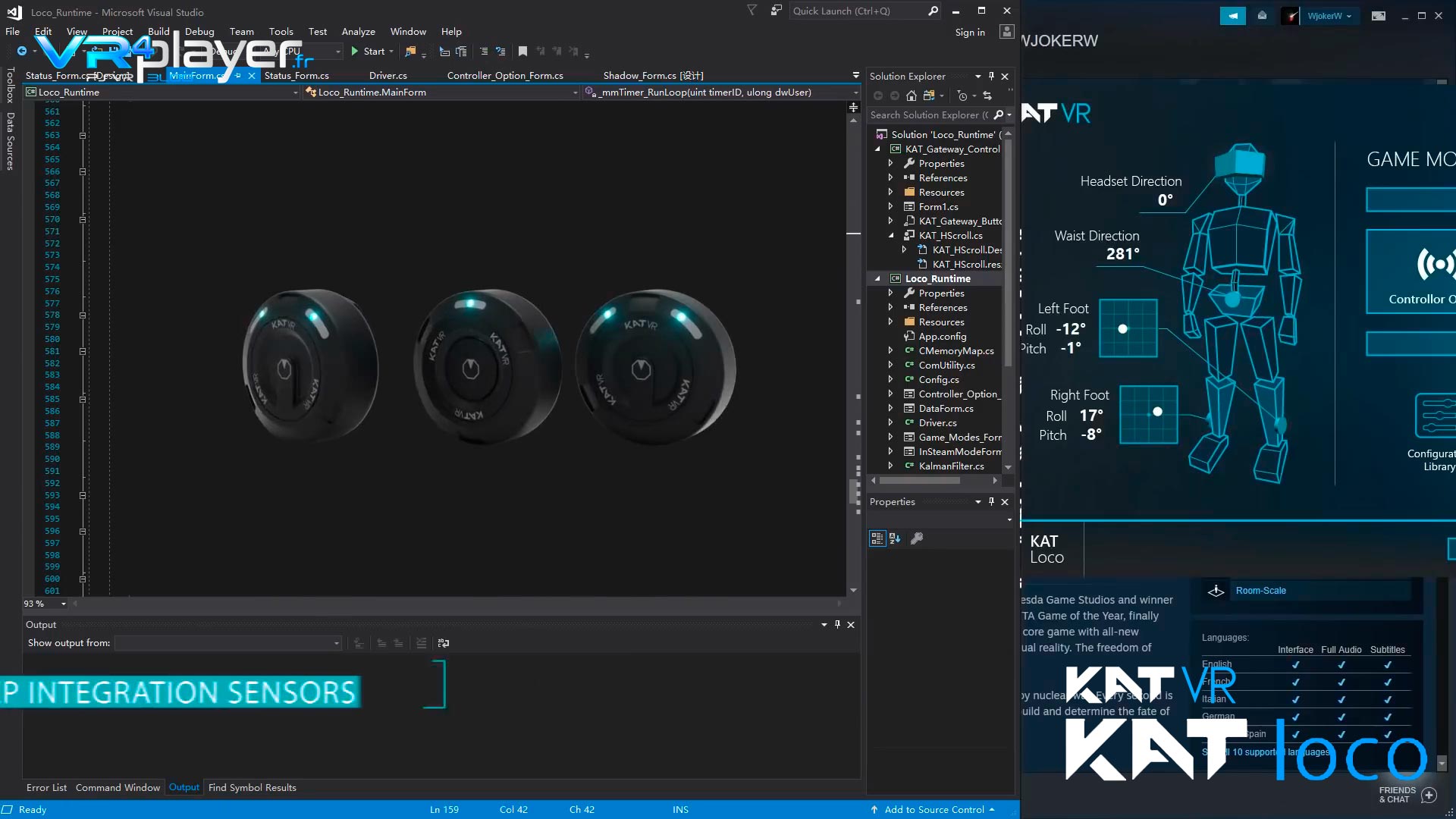Toggle English Subtitles checkmark in language table

coord(1388,664)
